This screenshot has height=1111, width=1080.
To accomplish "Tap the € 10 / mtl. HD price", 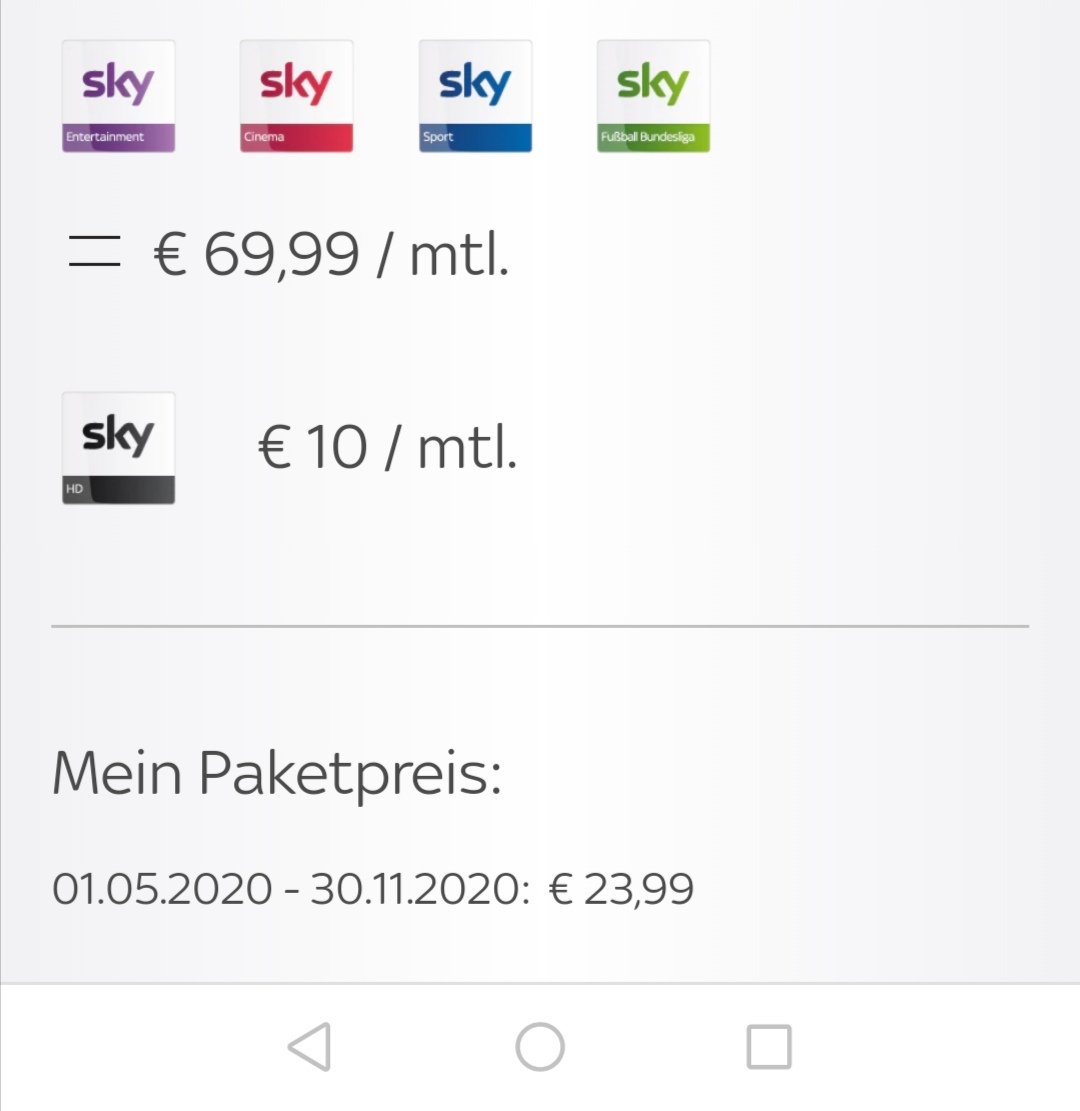I will coord(387,448).
